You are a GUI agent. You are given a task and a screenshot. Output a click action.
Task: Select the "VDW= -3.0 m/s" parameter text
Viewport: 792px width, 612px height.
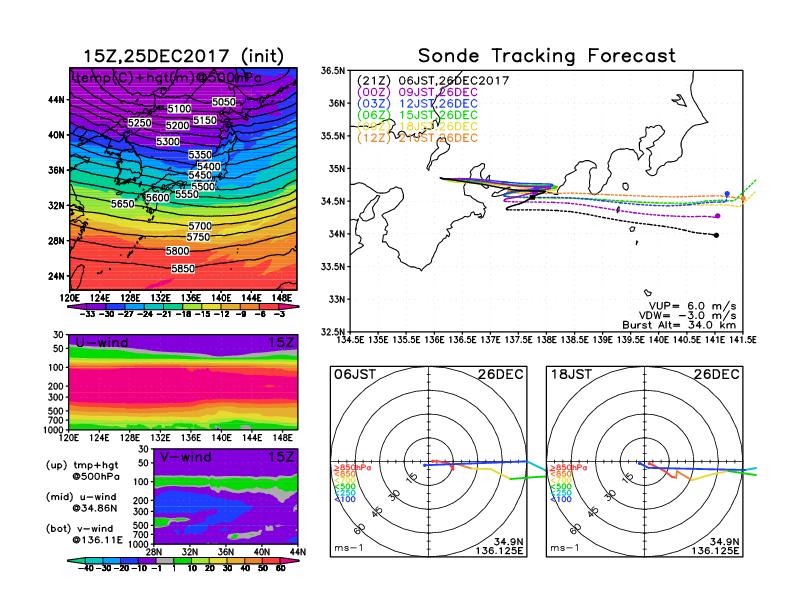point(687,316)
